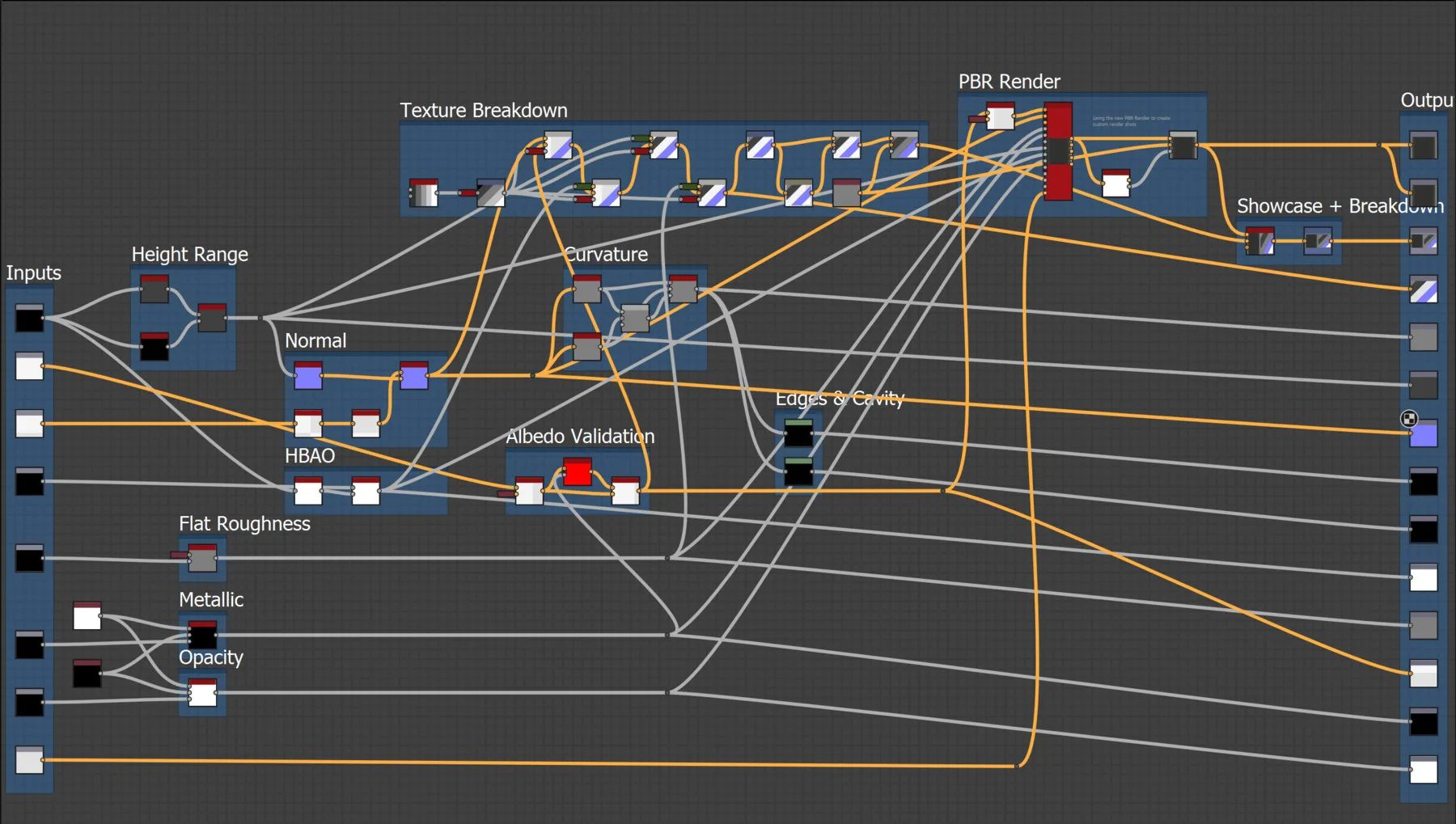Image resolution: width=1456 pixels, height=824 pixels.
Task: Click the Metallic frame title
Action: pos(211,600)
